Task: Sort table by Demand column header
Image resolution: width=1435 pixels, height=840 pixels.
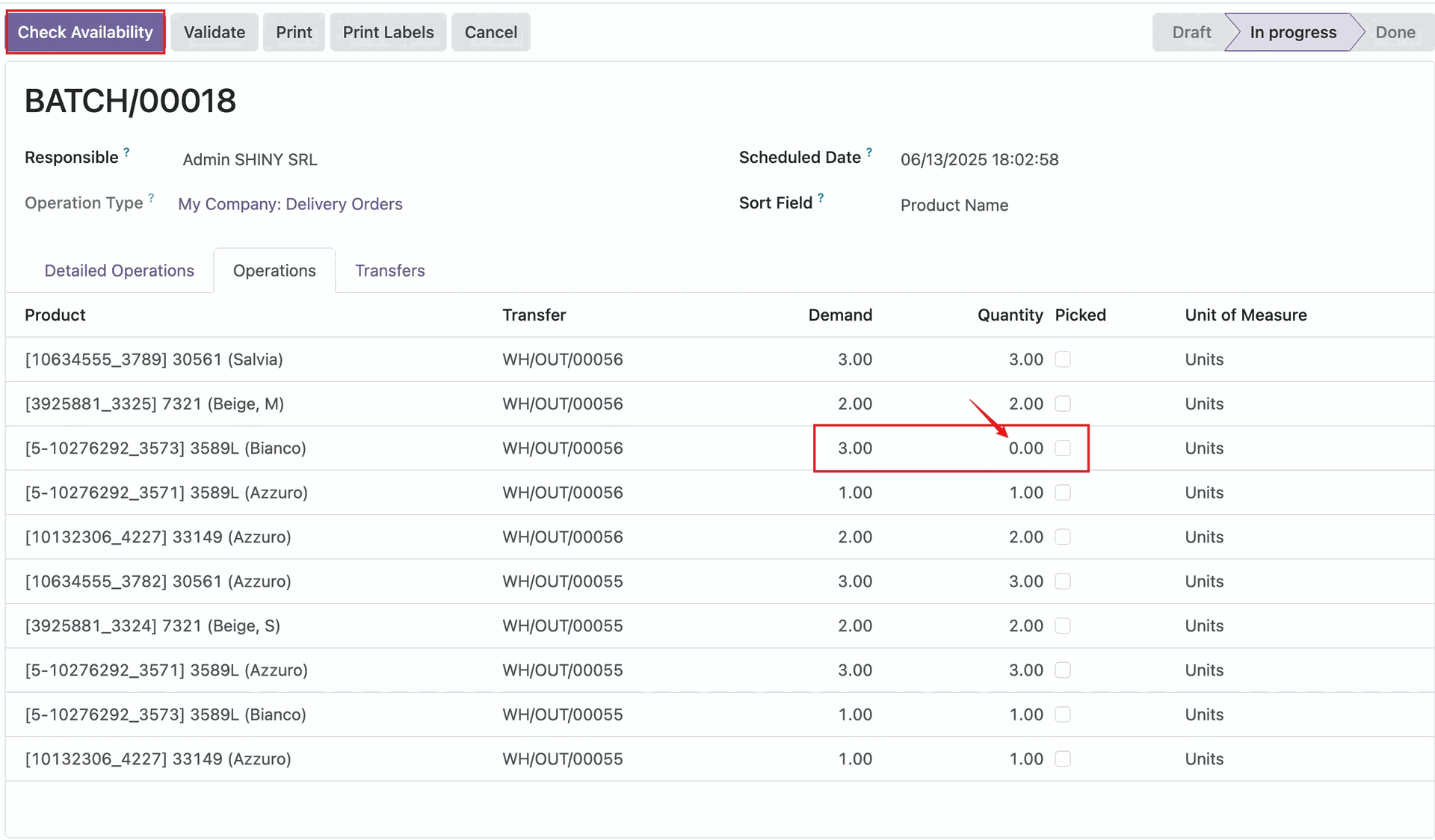Action: (839, 315)
